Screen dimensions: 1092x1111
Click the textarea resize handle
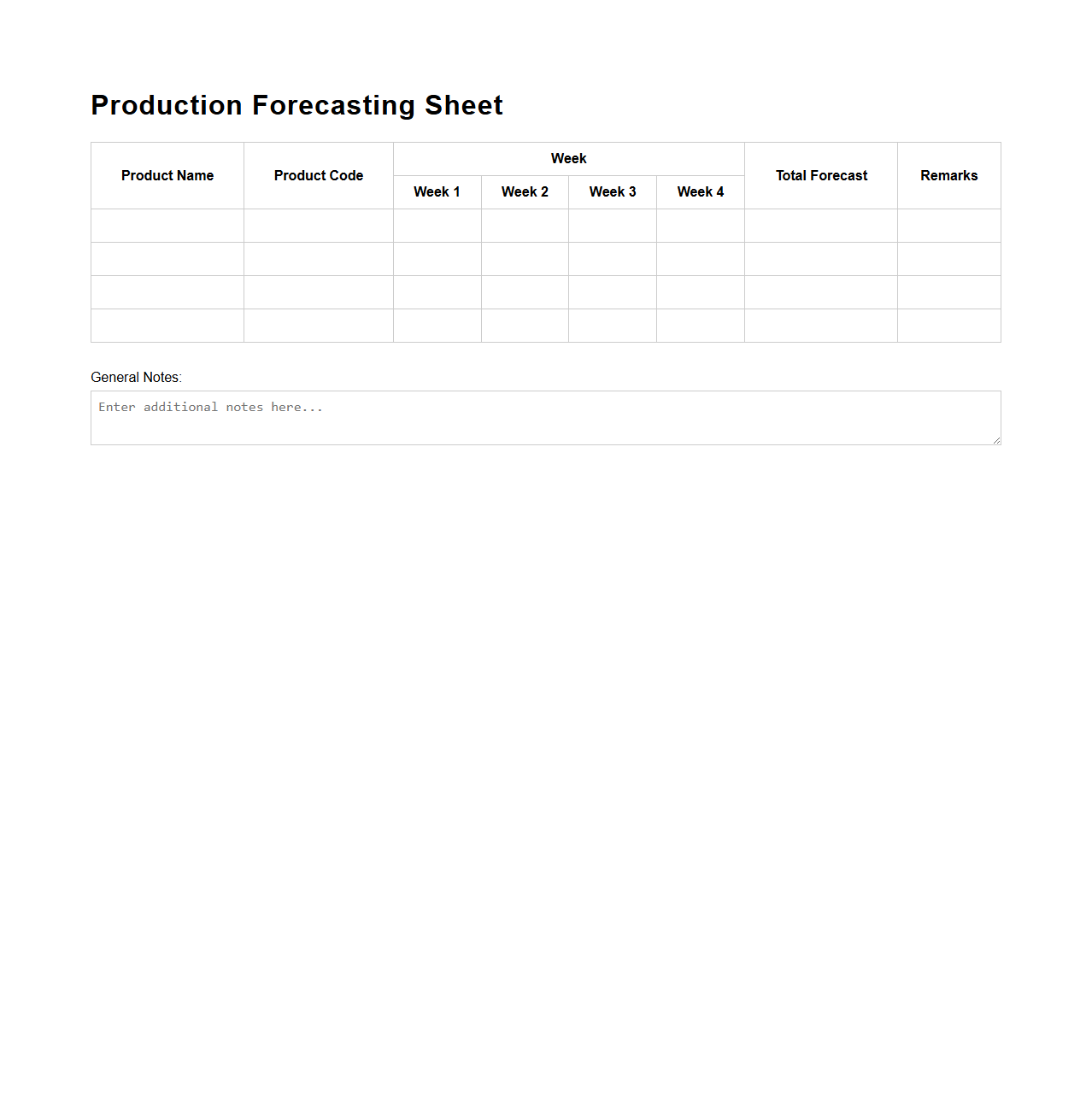[996, 439]
